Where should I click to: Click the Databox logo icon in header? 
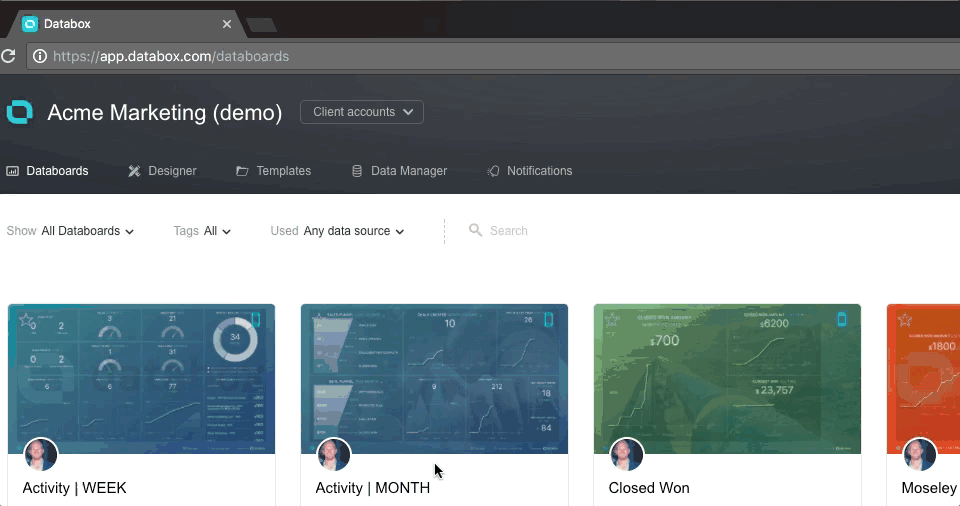point(20,112)
